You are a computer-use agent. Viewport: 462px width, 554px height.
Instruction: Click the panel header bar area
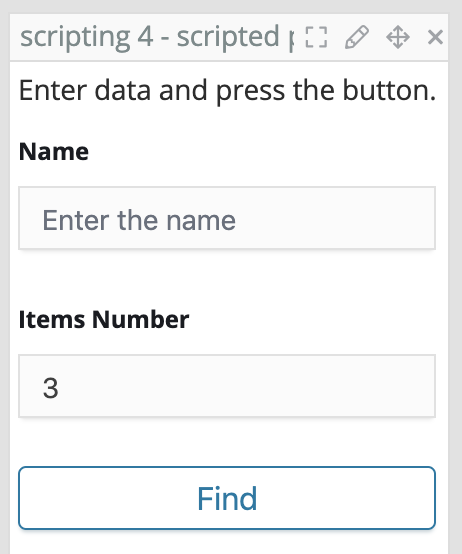229,37
